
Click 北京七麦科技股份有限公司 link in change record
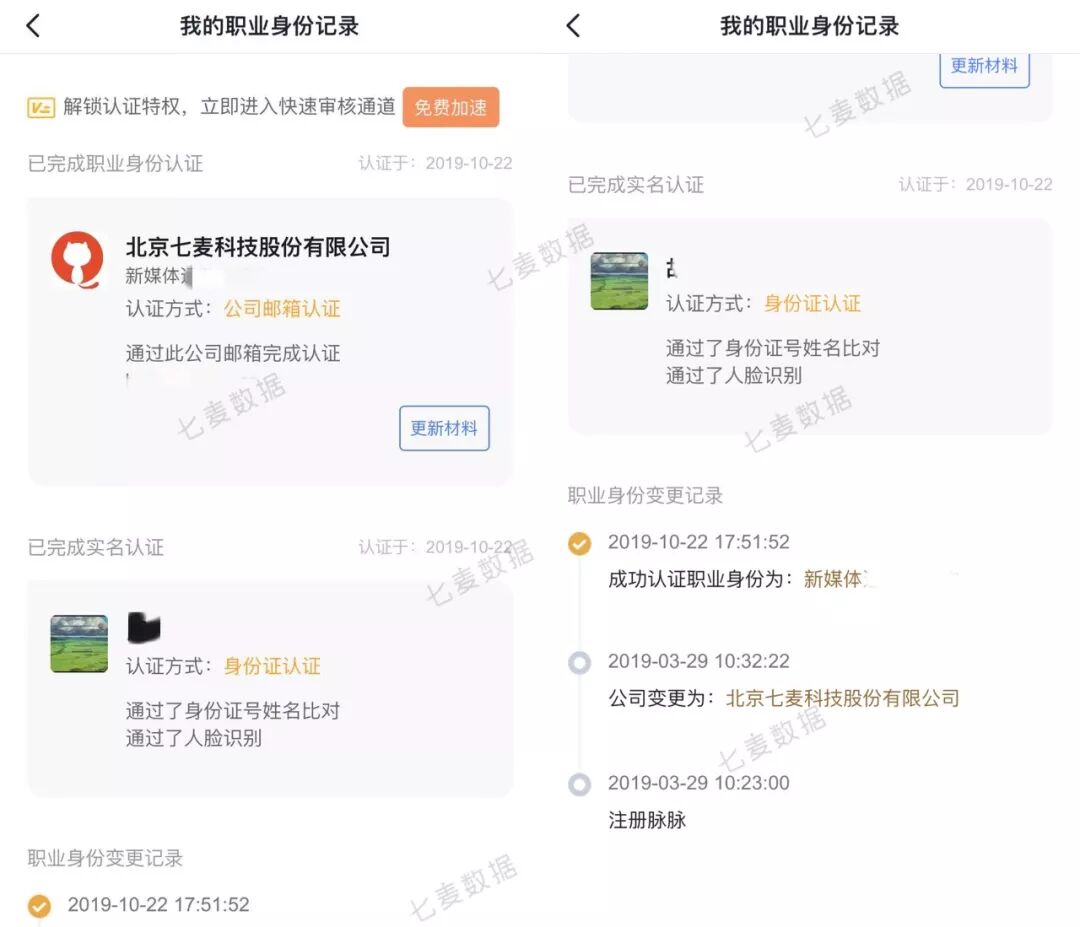pyautogui.click(x=842, y=698)
